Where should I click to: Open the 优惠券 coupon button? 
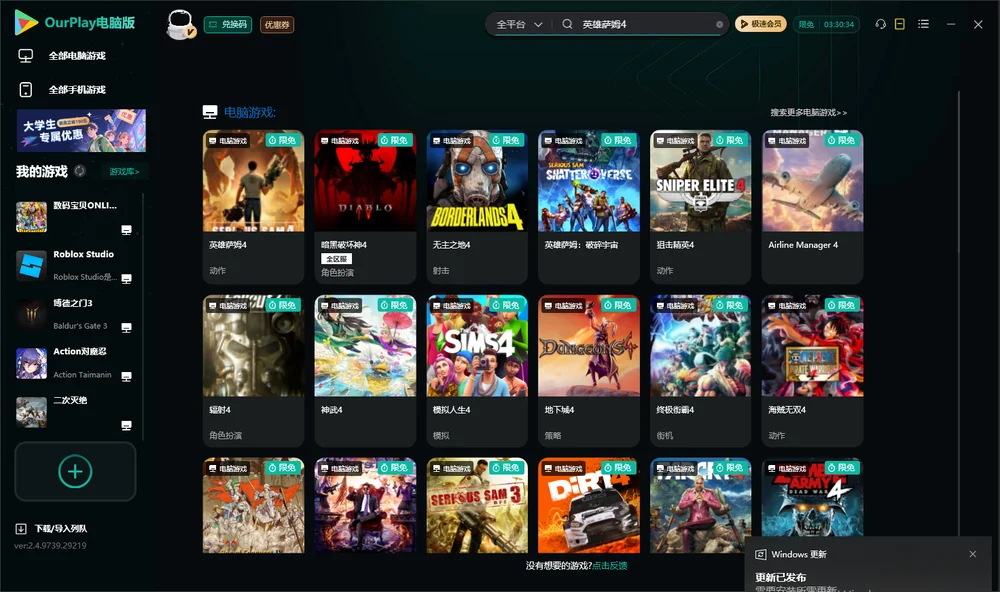(x=277, y=25)
